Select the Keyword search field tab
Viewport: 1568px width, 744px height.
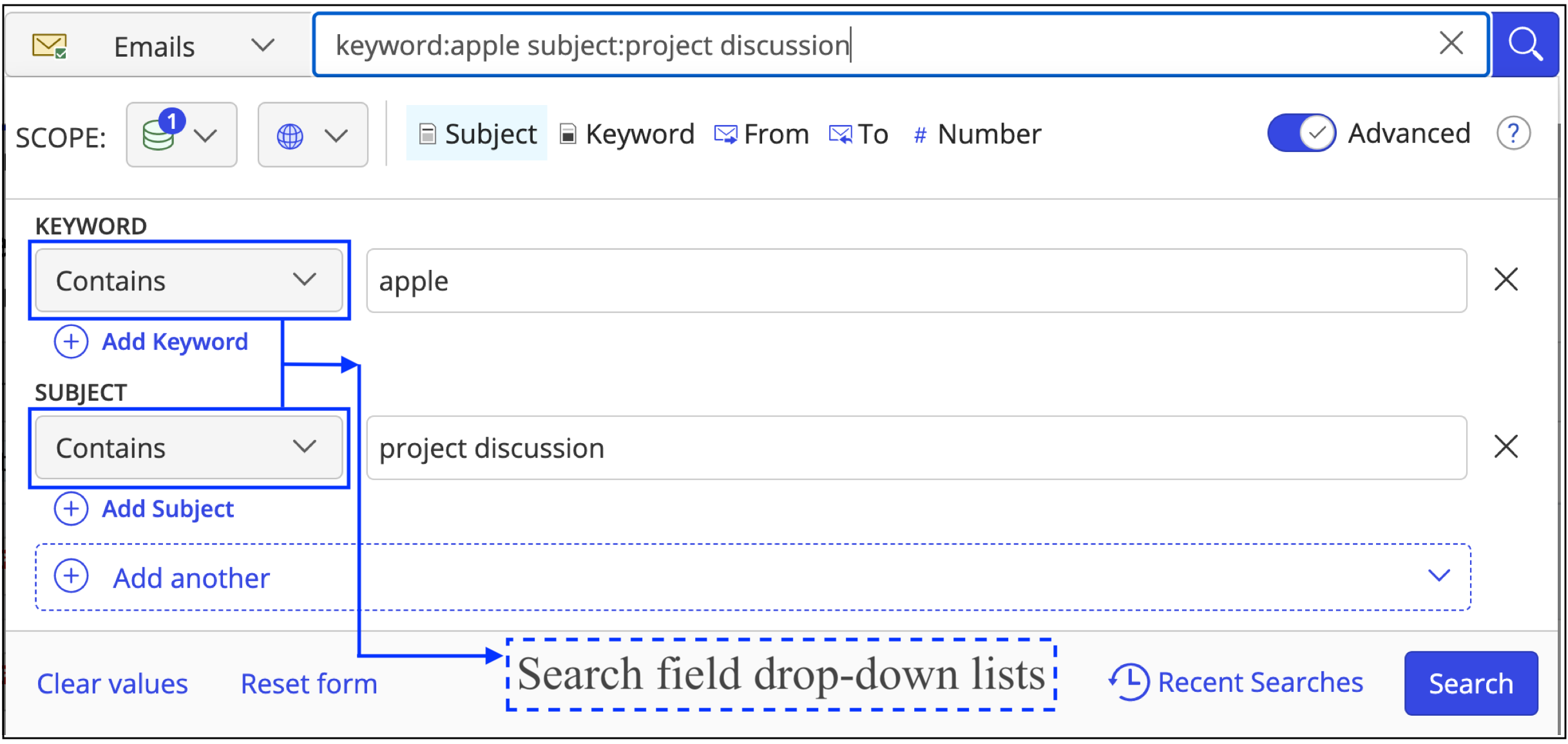point(627,134)
